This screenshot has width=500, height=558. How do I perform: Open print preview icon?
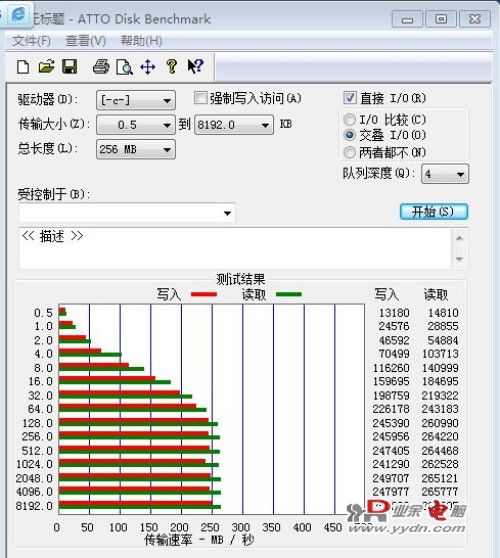(124, 67)
